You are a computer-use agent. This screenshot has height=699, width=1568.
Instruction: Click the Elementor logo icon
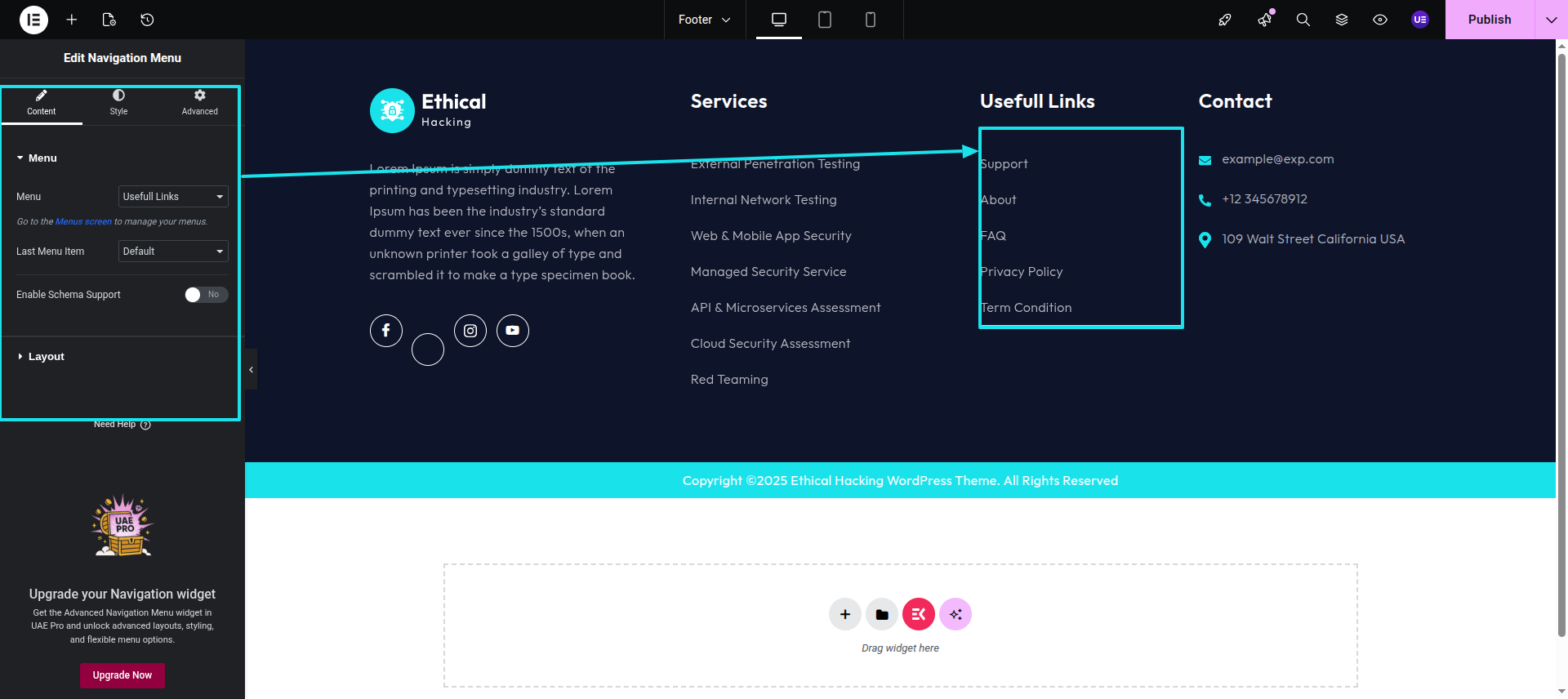click(33, 20)
